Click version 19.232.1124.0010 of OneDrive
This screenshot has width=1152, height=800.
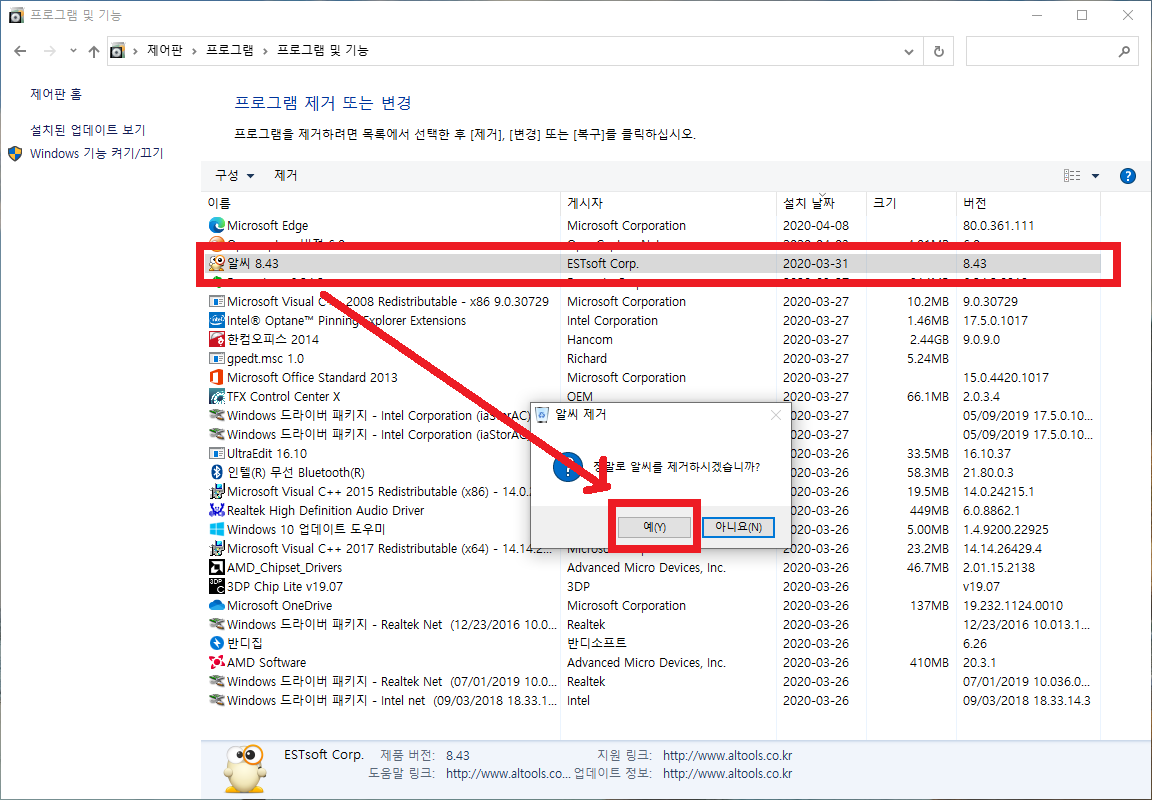tap(1013, 605)
